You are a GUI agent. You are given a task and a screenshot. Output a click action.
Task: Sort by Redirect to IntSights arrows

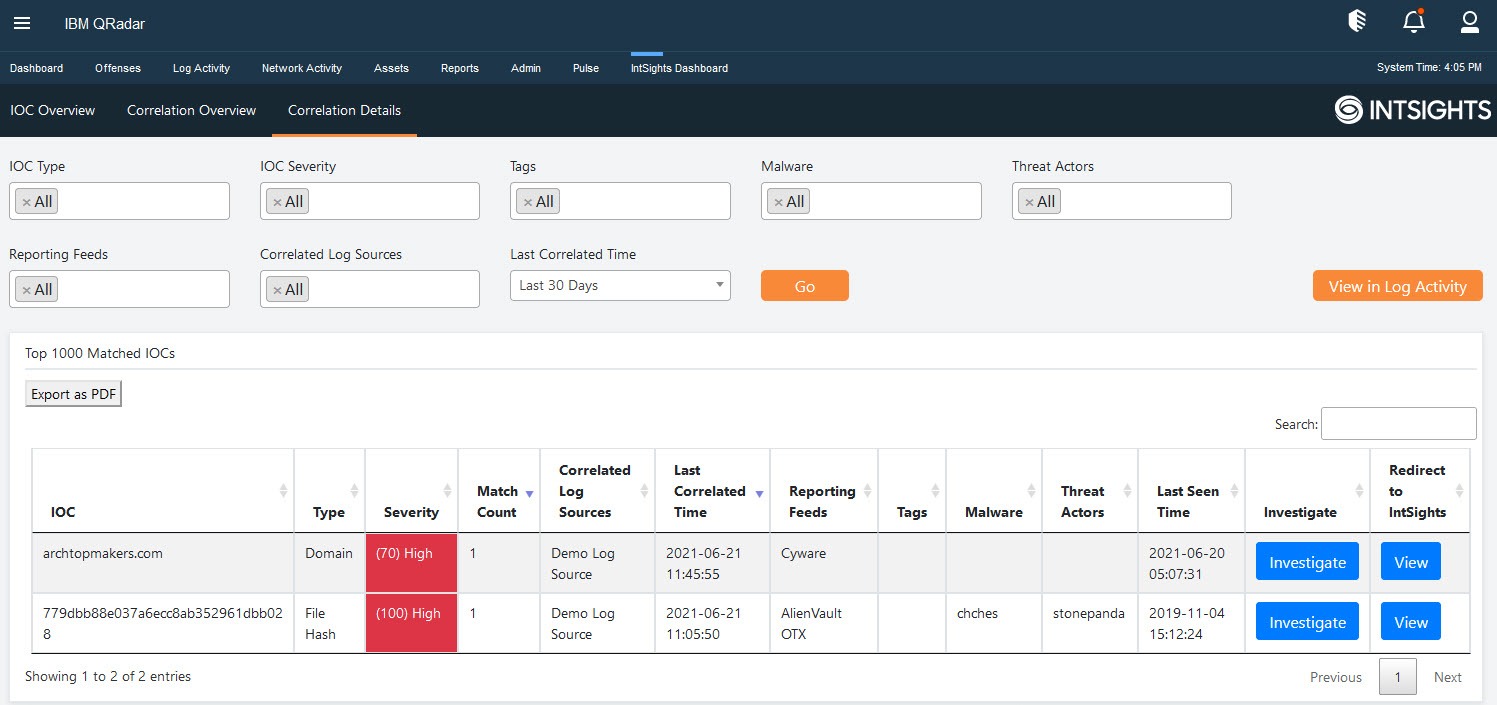[x=1459, y=491]
